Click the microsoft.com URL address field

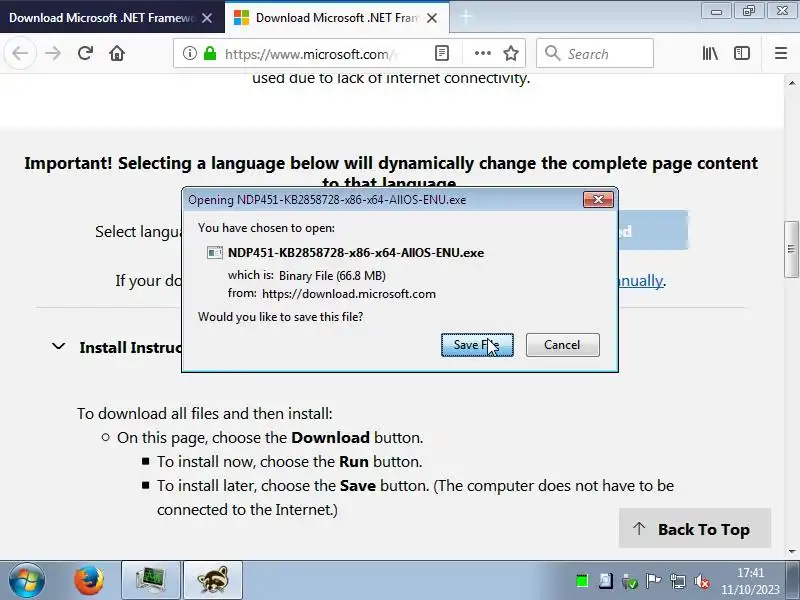point(311,54)
